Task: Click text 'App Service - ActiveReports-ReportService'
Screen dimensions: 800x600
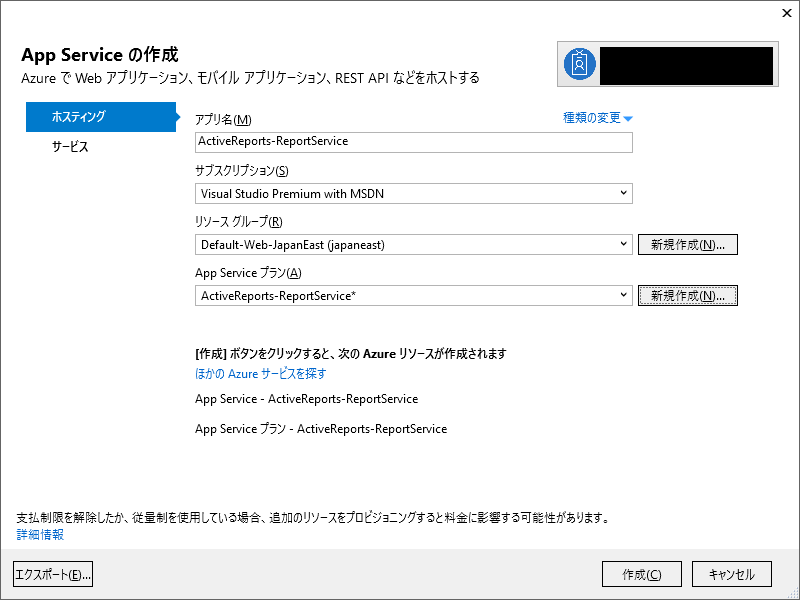Action: pyautogui.click(x=306, y=399)
